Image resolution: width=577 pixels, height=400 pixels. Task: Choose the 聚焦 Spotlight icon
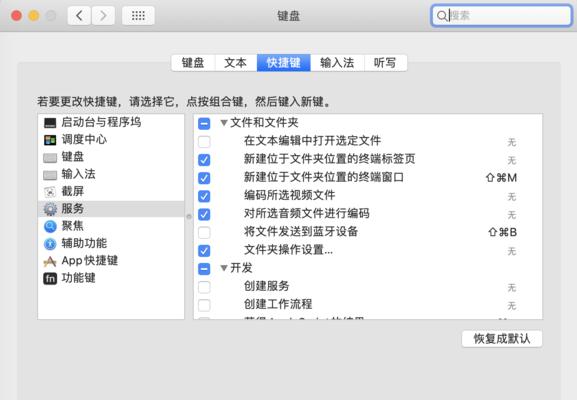pos(50,226)
